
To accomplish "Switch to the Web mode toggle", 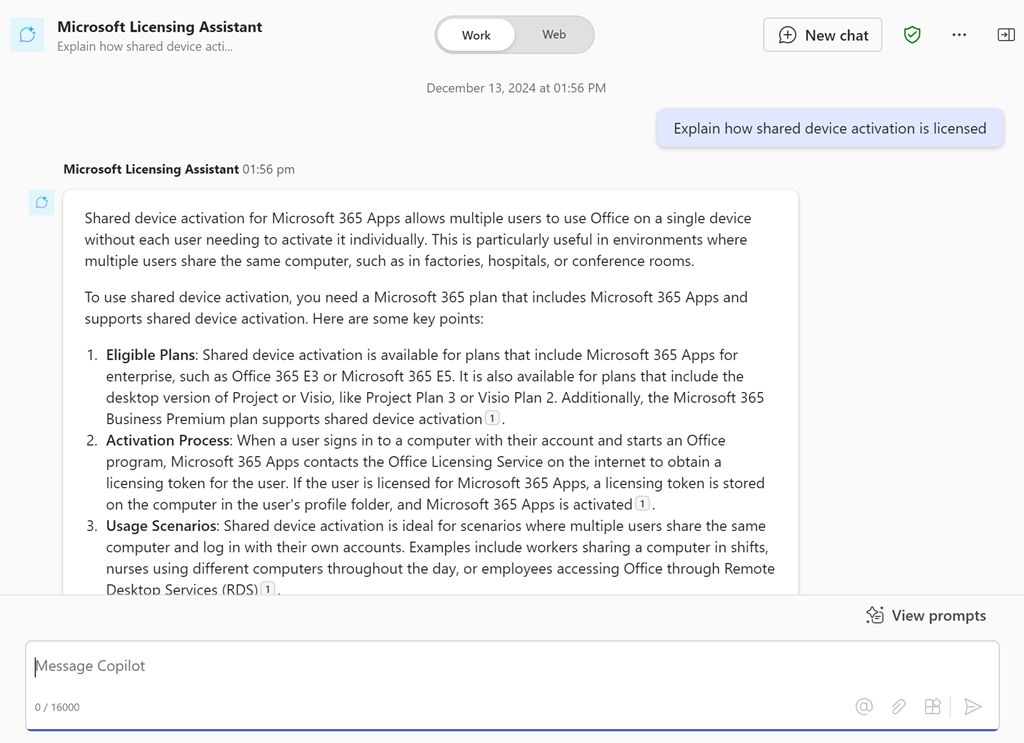I will (x=554, y=35).
